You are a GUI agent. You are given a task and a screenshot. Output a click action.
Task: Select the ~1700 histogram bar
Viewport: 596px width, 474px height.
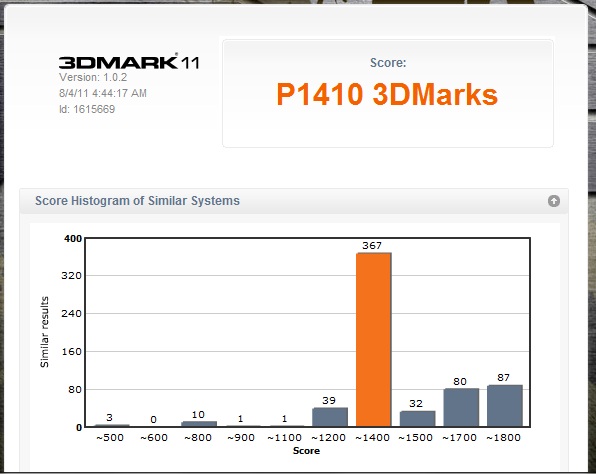click(461, 407)
